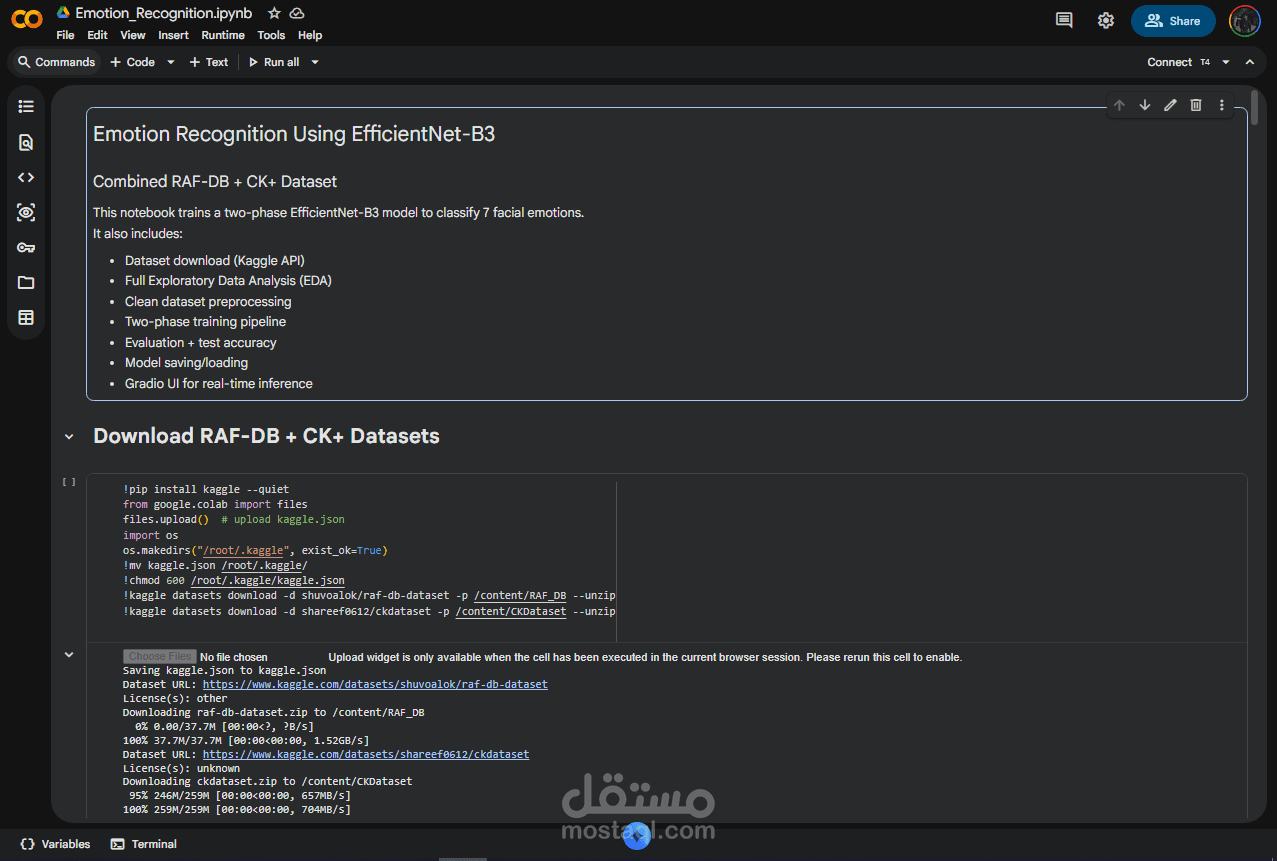Click the Combined RAF-DB + CK+ Dataset subheading
1277x861 pixels.
click(215, 181)
